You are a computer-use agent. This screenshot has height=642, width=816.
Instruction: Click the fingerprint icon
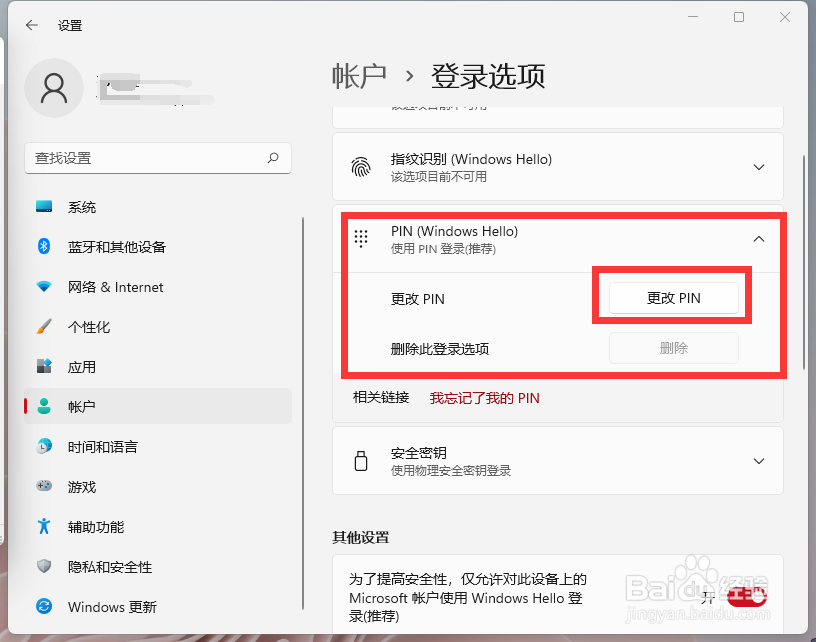coord(361,167)
